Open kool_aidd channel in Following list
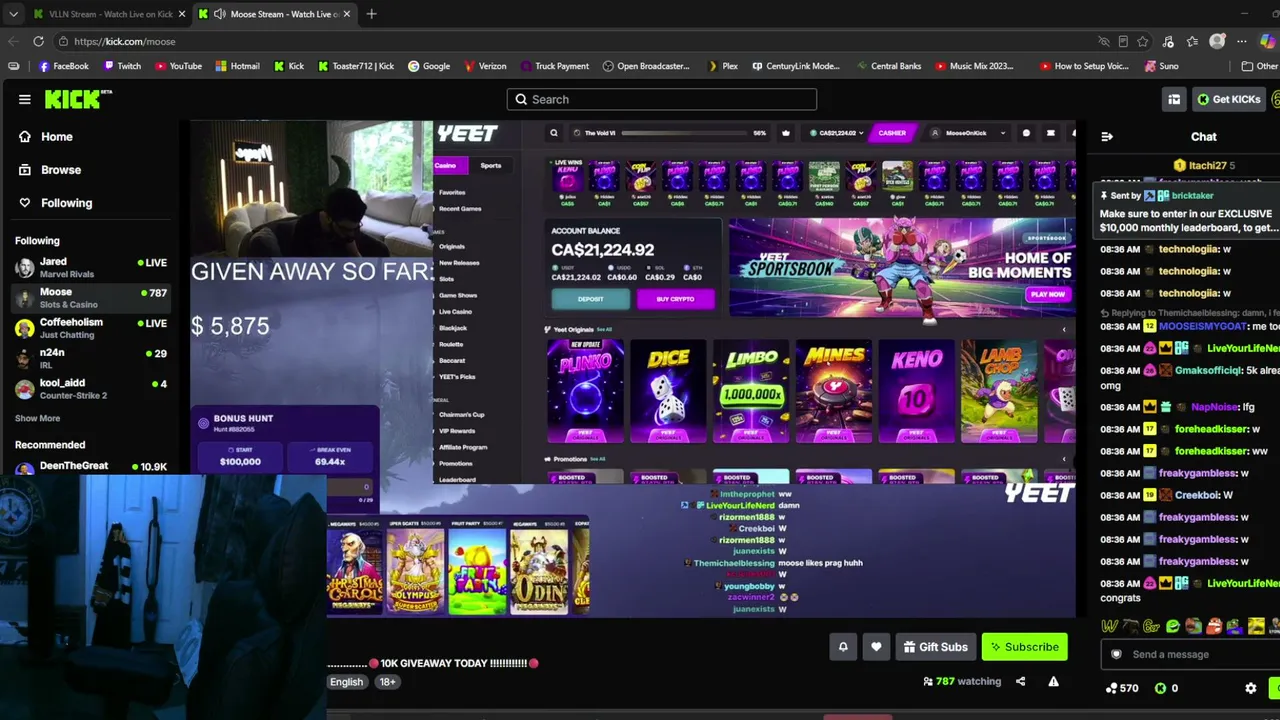 [x=90, y=388]
